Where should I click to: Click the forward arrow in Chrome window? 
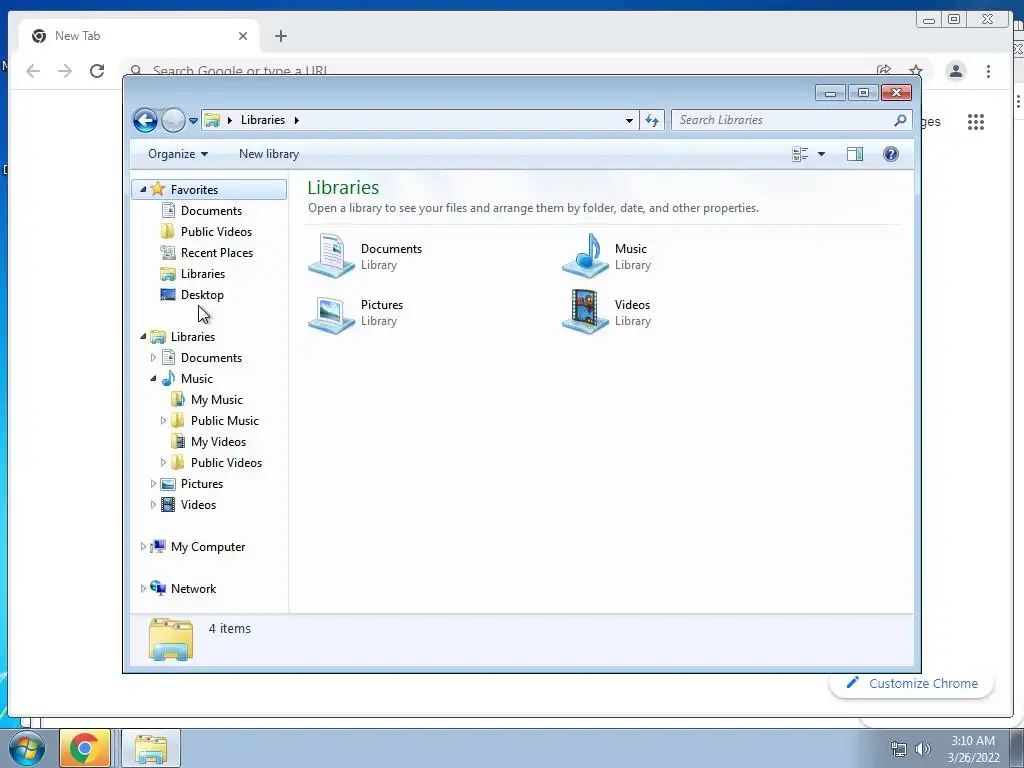point(65,71)
